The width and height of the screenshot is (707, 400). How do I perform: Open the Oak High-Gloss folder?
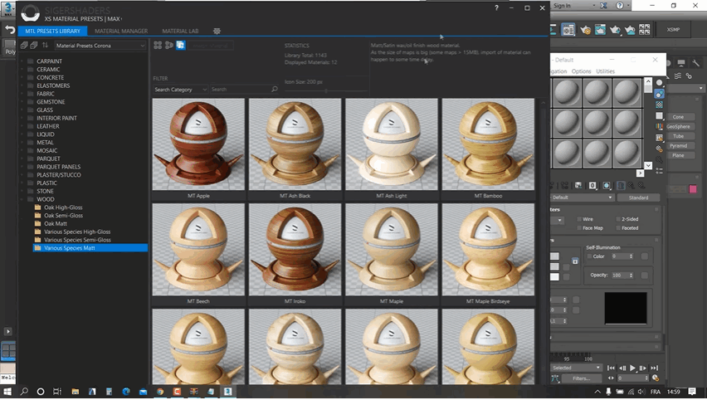coord(63,207)
